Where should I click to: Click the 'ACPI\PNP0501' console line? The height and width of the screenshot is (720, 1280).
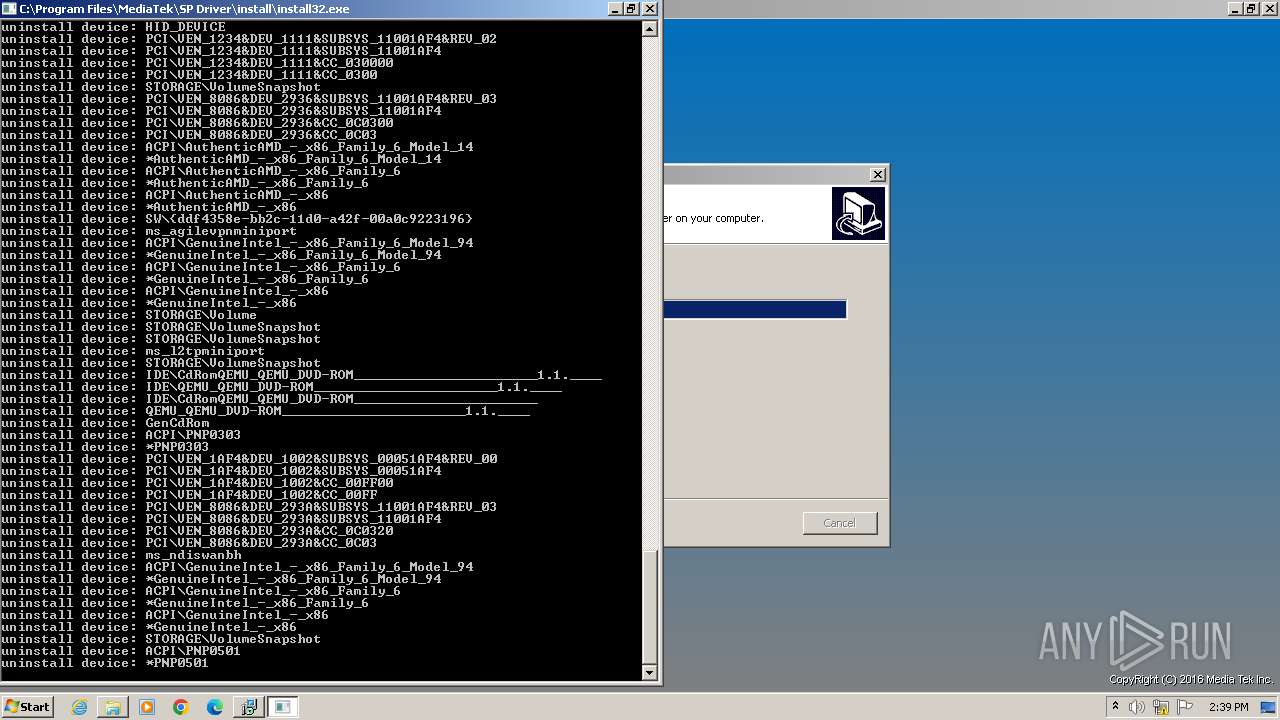coord(121,651)
